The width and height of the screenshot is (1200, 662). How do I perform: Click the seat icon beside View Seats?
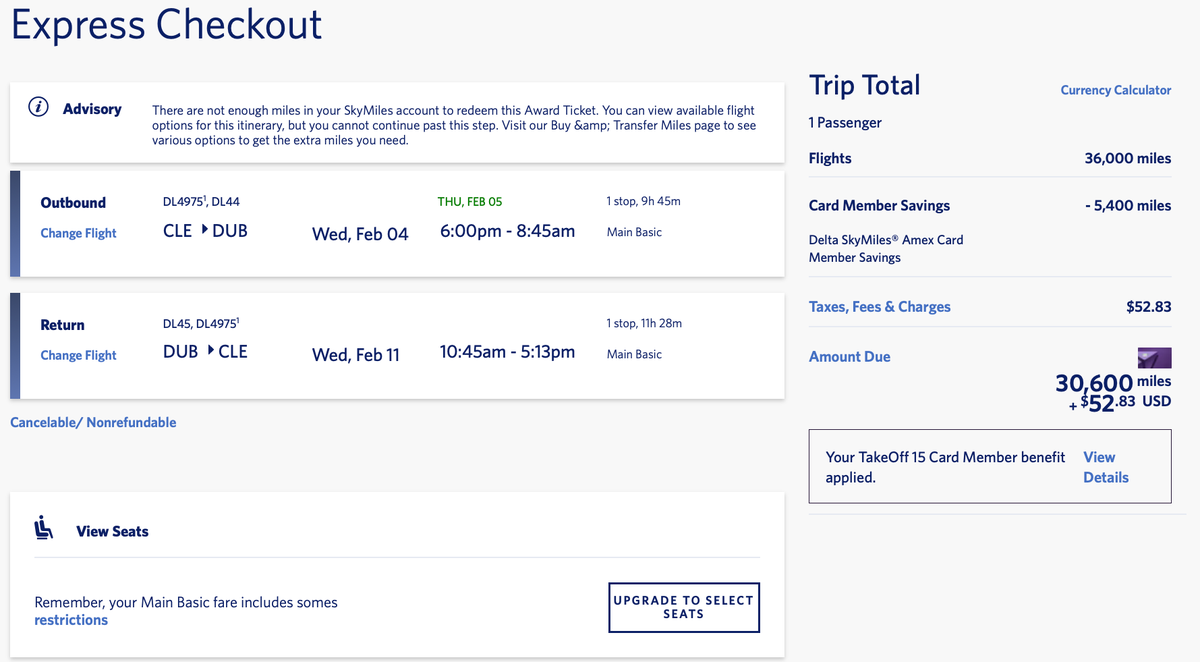44,528
